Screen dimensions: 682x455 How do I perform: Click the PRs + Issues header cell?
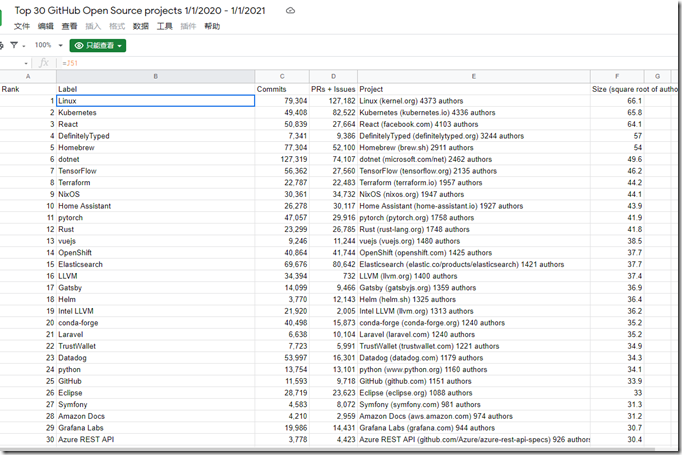334,89
